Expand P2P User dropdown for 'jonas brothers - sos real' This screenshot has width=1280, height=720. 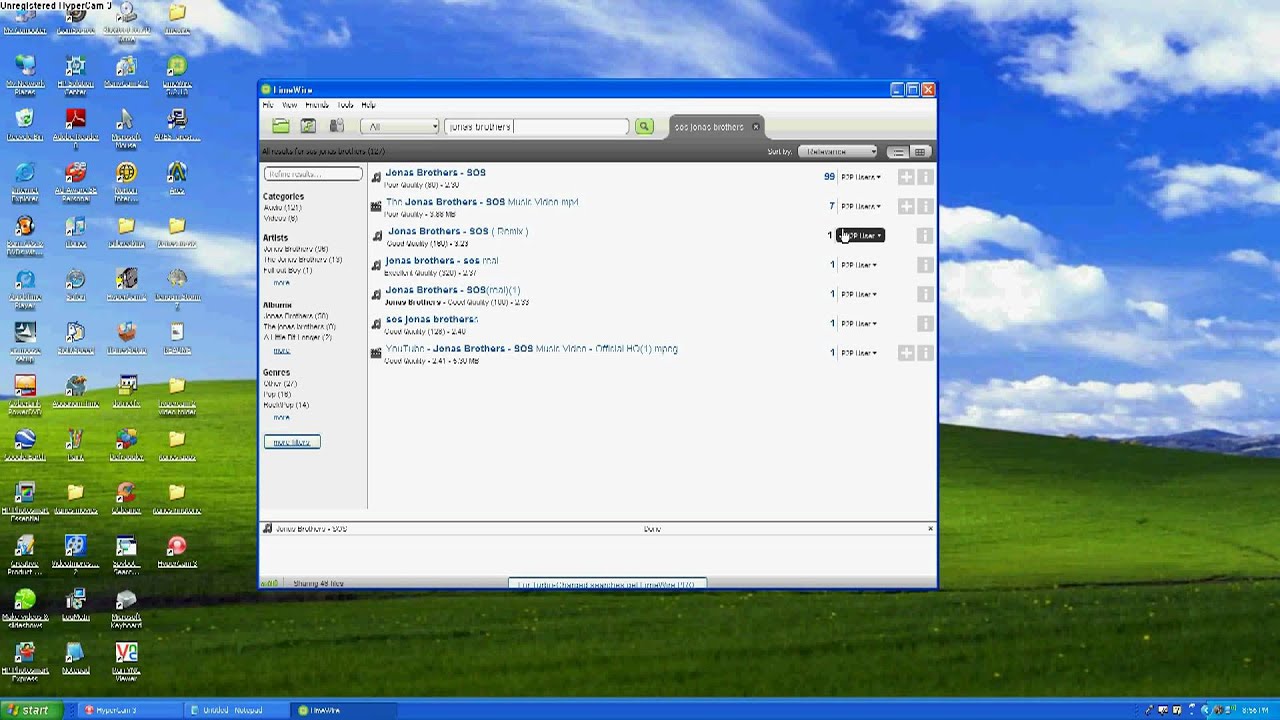point(858,265)
